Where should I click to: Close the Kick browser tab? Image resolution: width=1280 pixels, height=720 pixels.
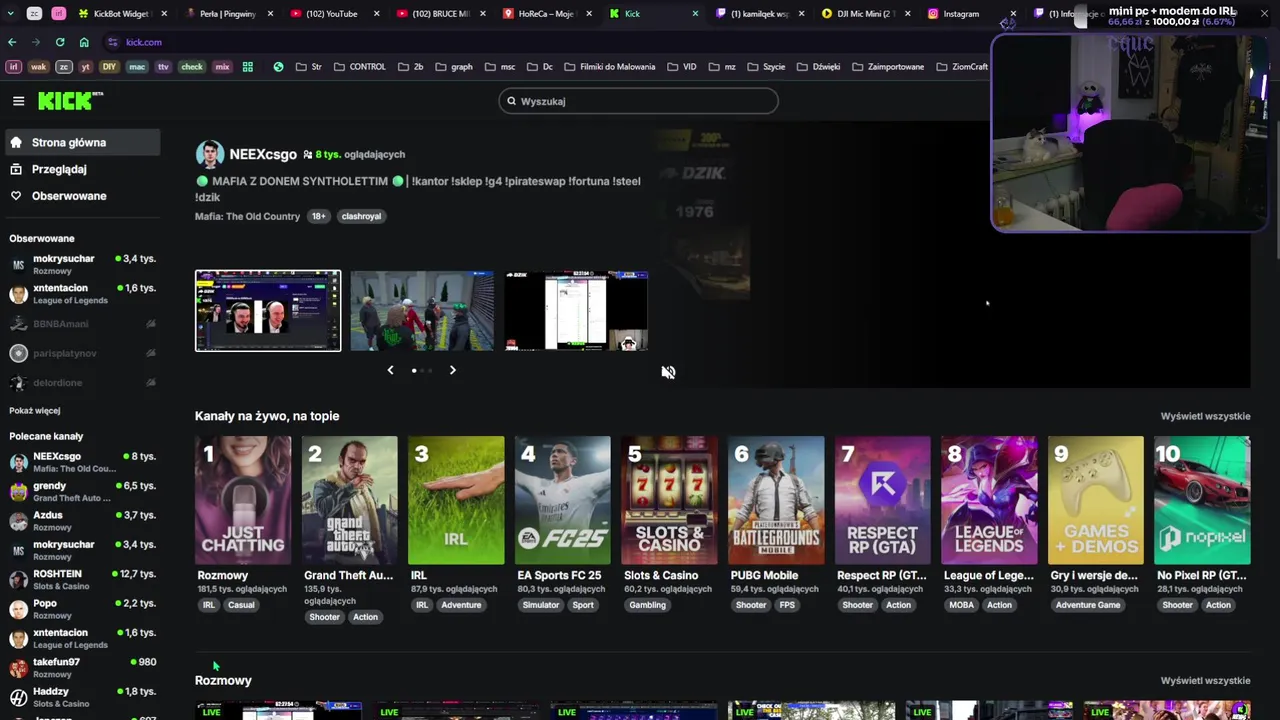tap(695, 14)
